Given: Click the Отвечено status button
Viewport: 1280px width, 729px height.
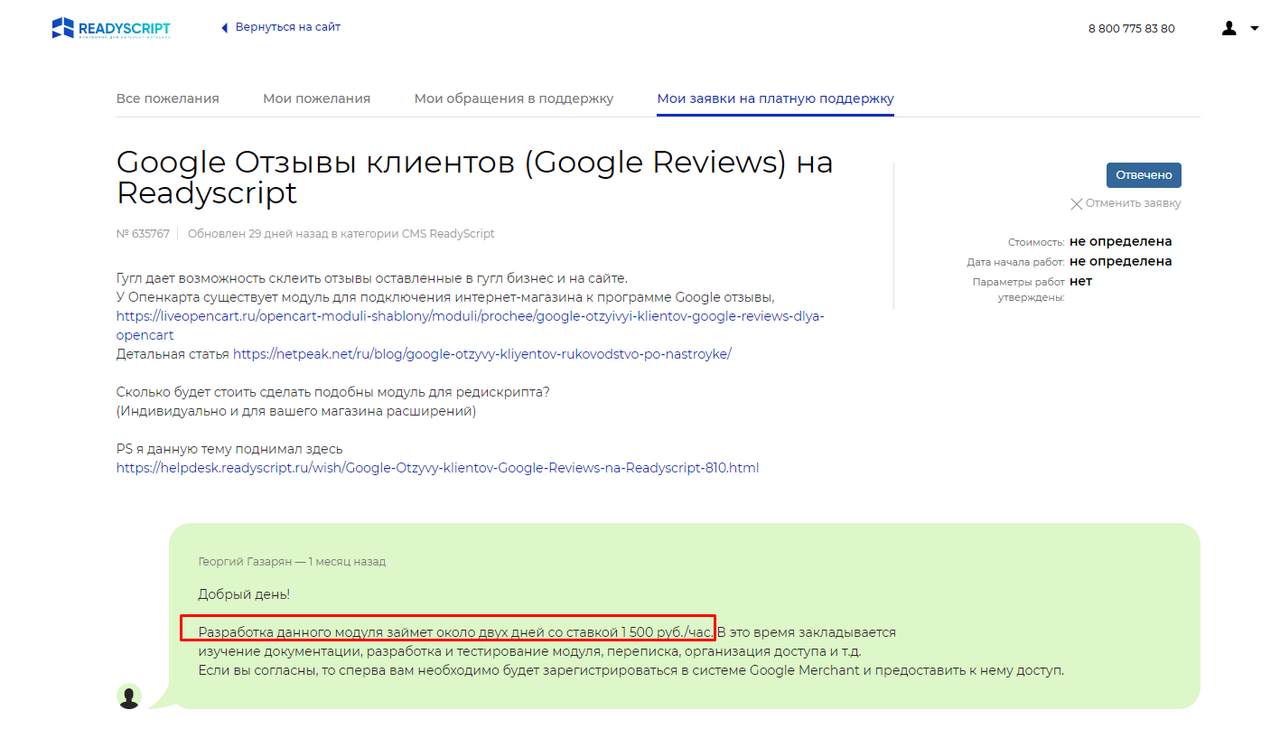Looking at the screenshot, I should 1144,175.
